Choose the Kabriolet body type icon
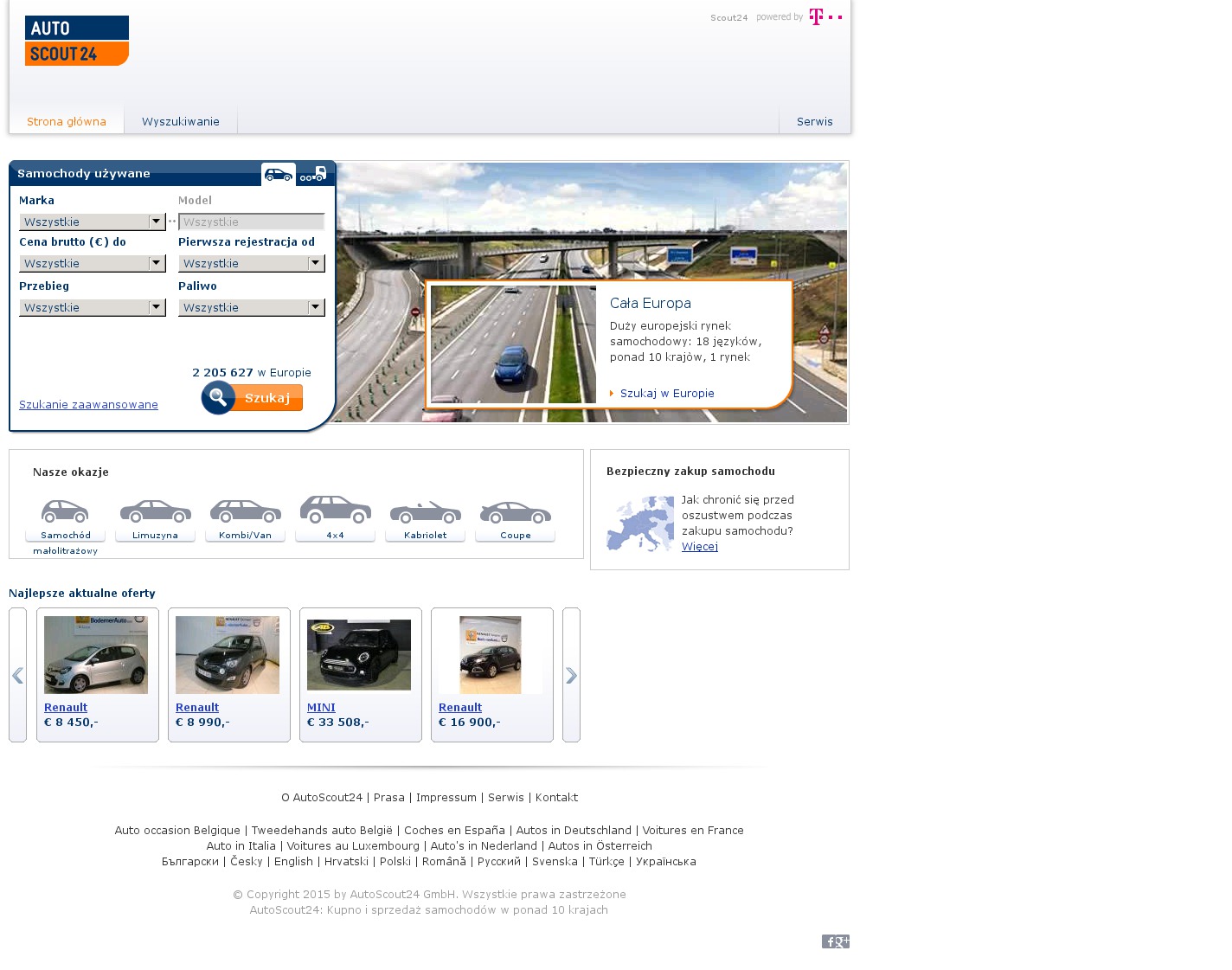The height and width of the screenshot is (970, 1232). tap(426, 513)
